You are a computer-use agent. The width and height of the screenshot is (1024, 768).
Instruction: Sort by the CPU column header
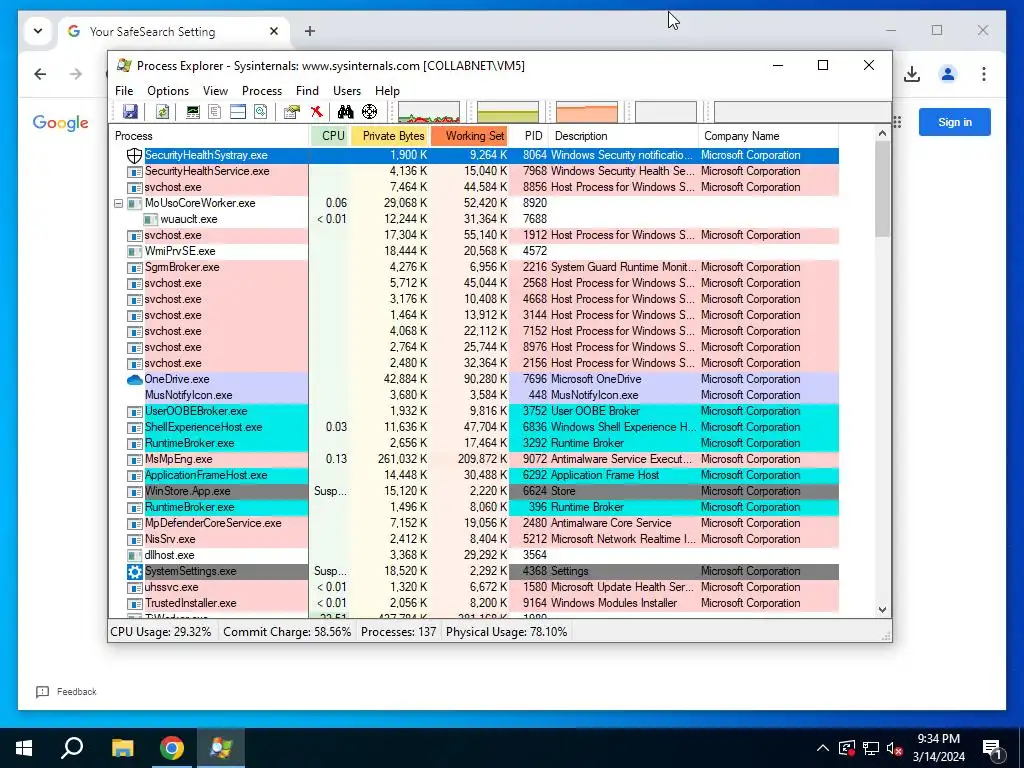coord(330,136)
